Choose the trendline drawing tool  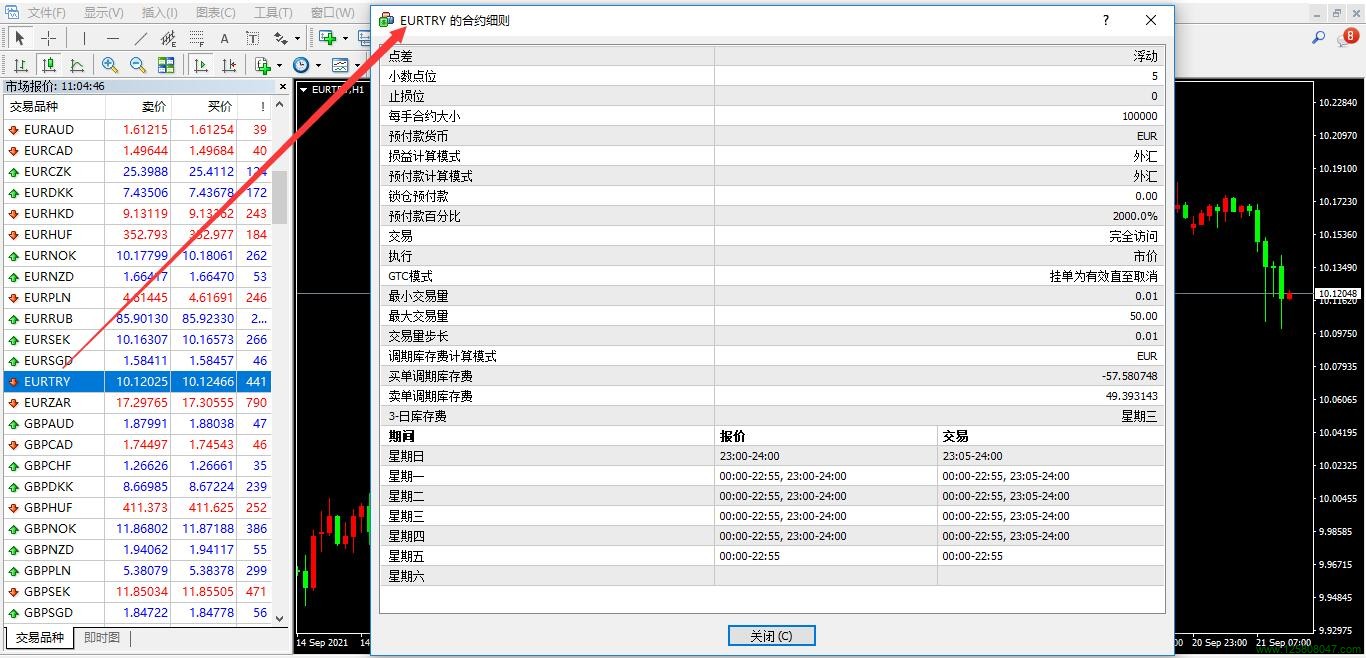tap(140, 38)
